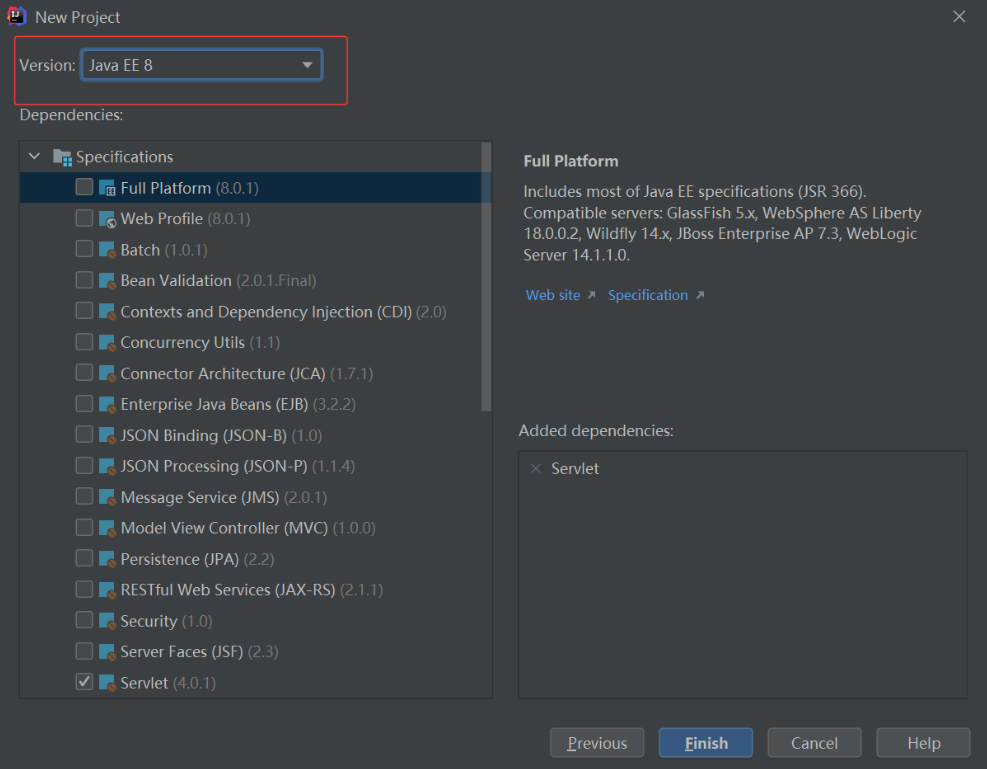This screenshot has width=987, height=769.
Task: Click the Enterprise Java Beans icon
Action: [x=107, y=404]
